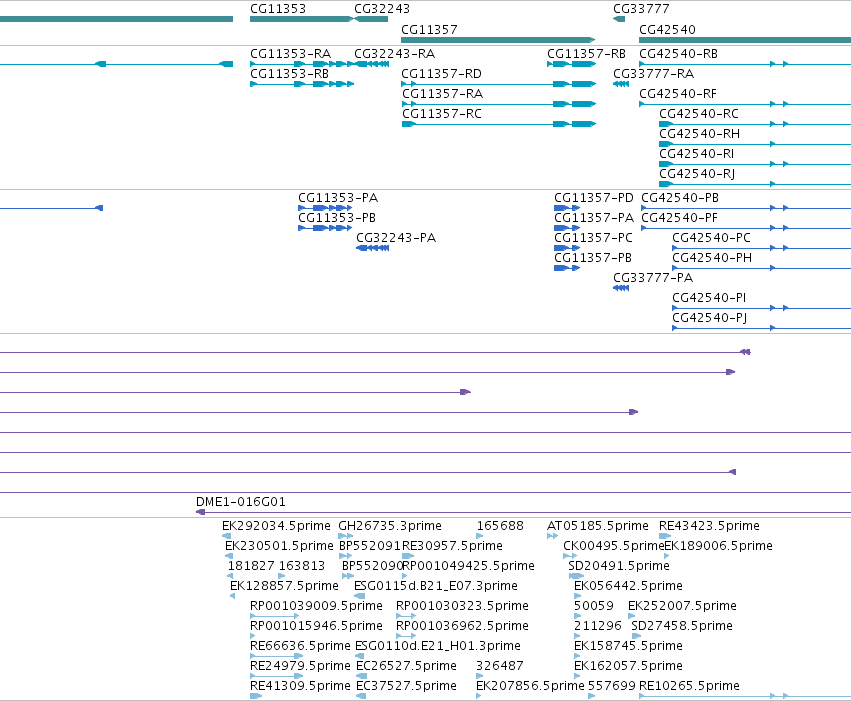Click the CG32243 gene label
The width and height of the screenshot is (851, 701).
pos(382,9)
